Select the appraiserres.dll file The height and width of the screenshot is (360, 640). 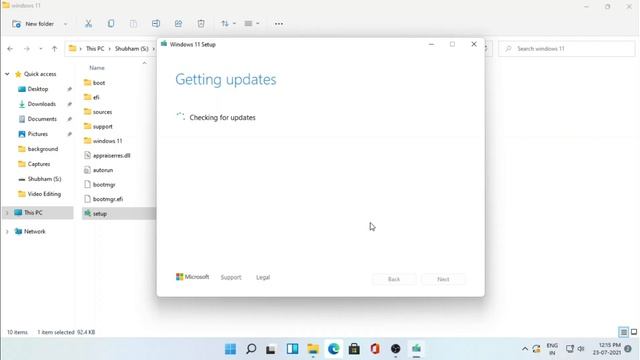tap(111, 156)
